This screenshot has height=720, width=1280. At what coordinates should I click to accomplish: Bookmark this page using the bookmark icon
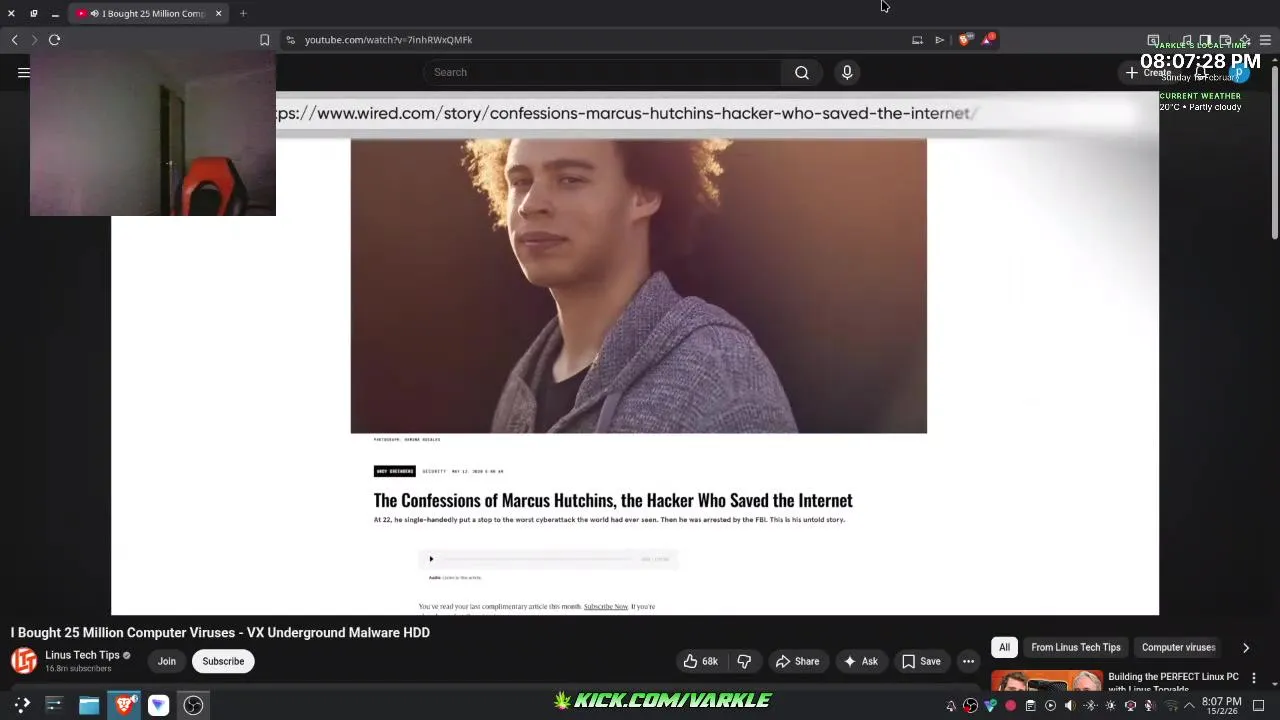(x=264, y=40)
